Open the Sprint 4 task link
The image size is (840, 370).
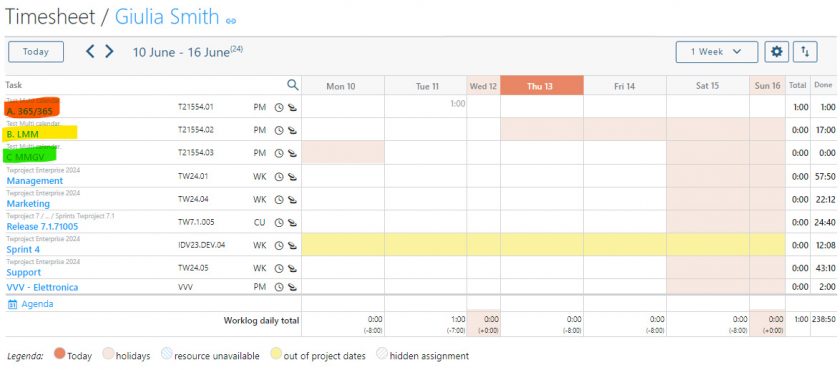pyautogui.click(x=23, y=250)
